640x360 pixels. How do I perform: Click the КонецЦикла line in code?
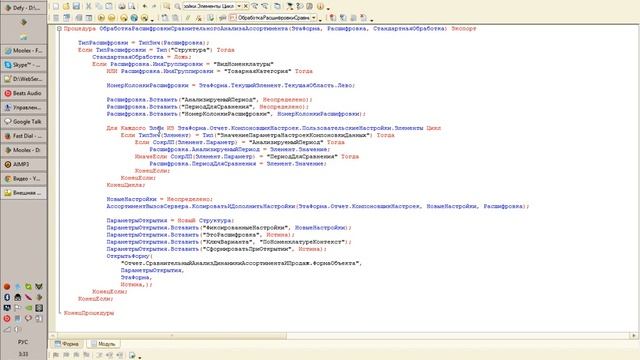pyautogui.click(x=126, y=185)
